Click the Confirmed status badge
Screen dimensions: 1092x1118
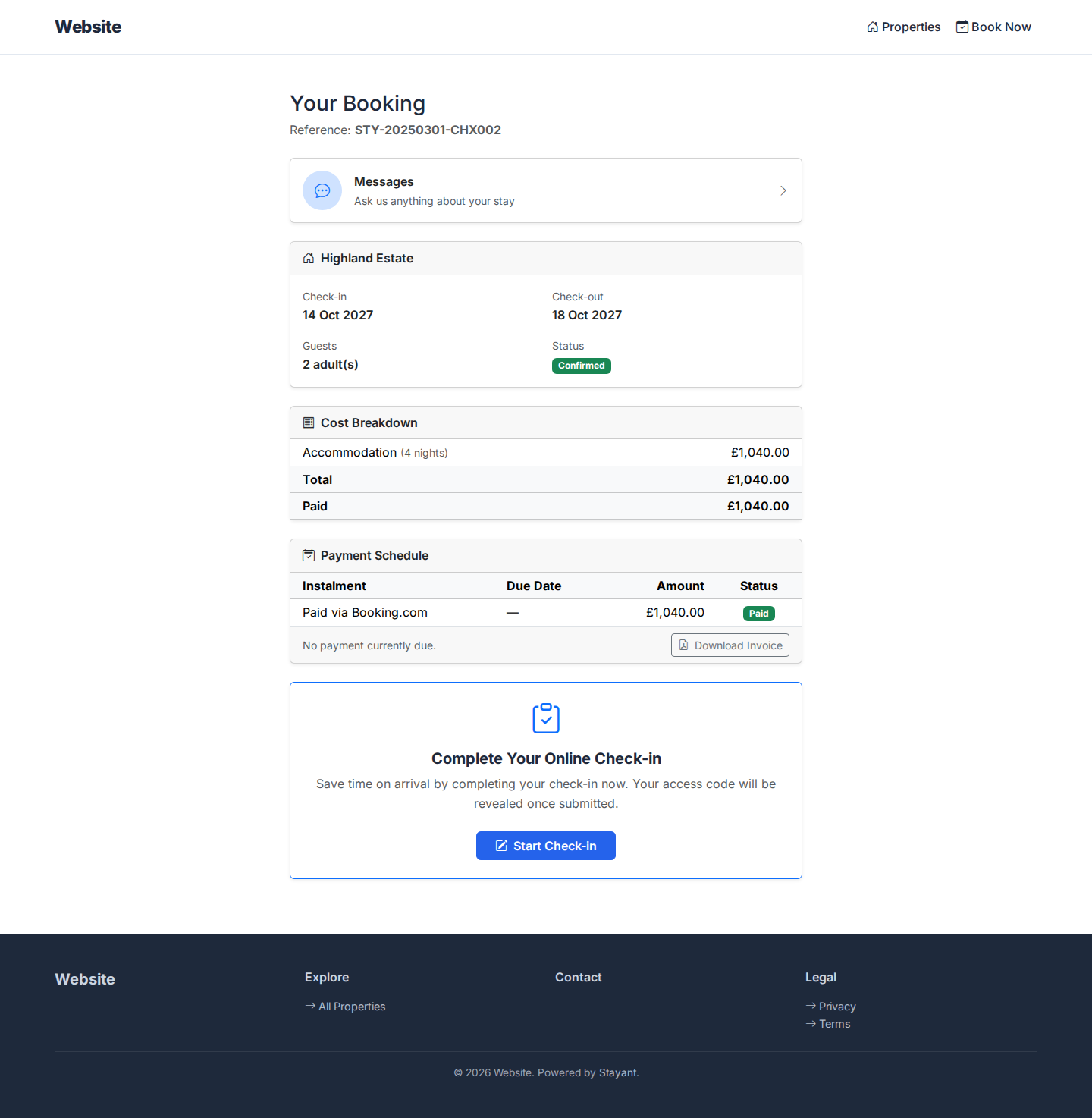[582, 366]
